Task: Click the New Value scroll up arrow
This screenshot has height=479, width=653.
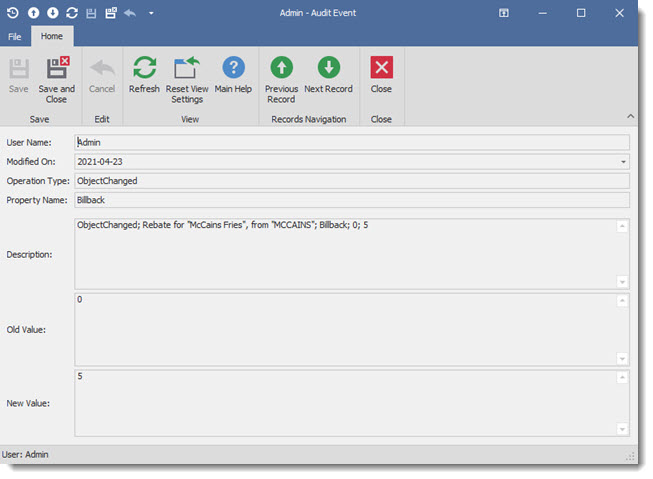Action: pos(622,377)
